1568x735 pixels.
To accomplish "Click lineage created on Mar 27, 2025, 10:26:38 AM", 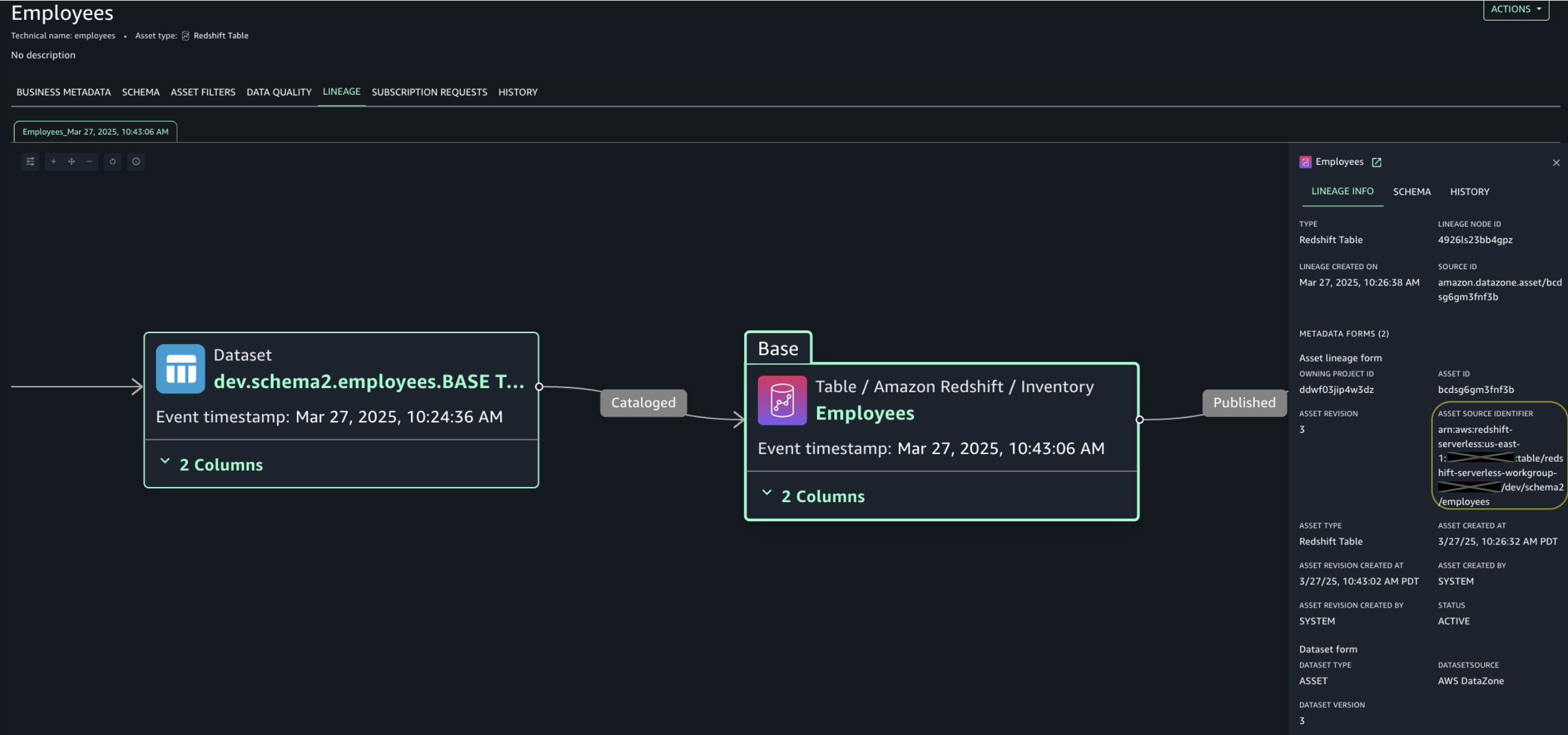I will click(1359, 283).
